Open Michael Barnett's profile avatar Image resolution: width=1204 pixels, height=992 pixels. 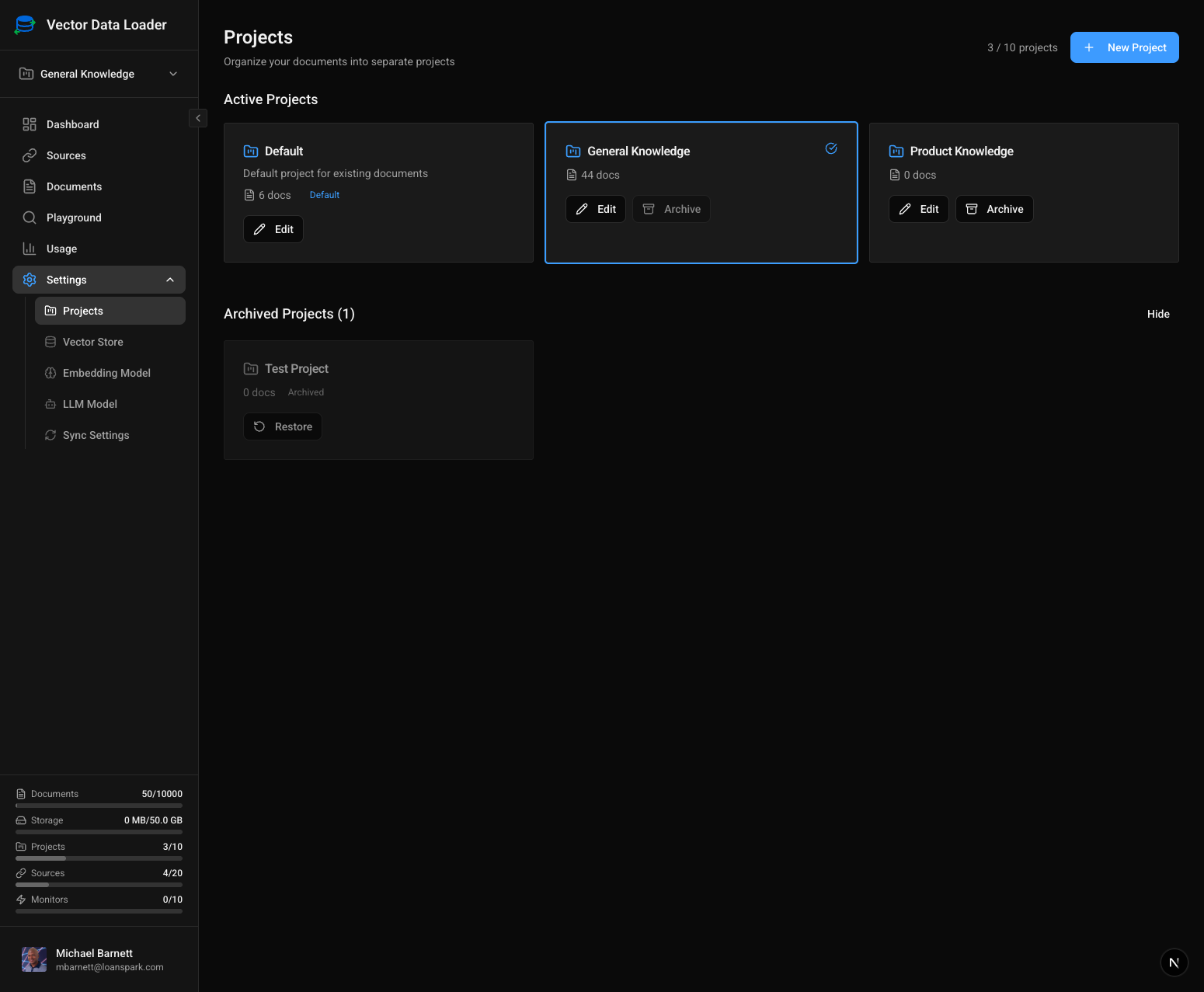(x=33, y=959)
